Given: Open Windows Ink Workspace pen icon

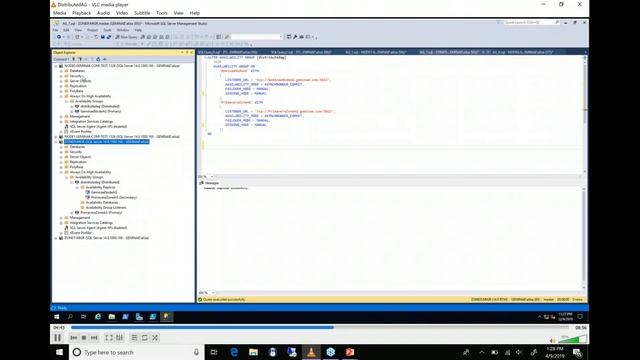Looking at the screenshot, I should (534, 352).
